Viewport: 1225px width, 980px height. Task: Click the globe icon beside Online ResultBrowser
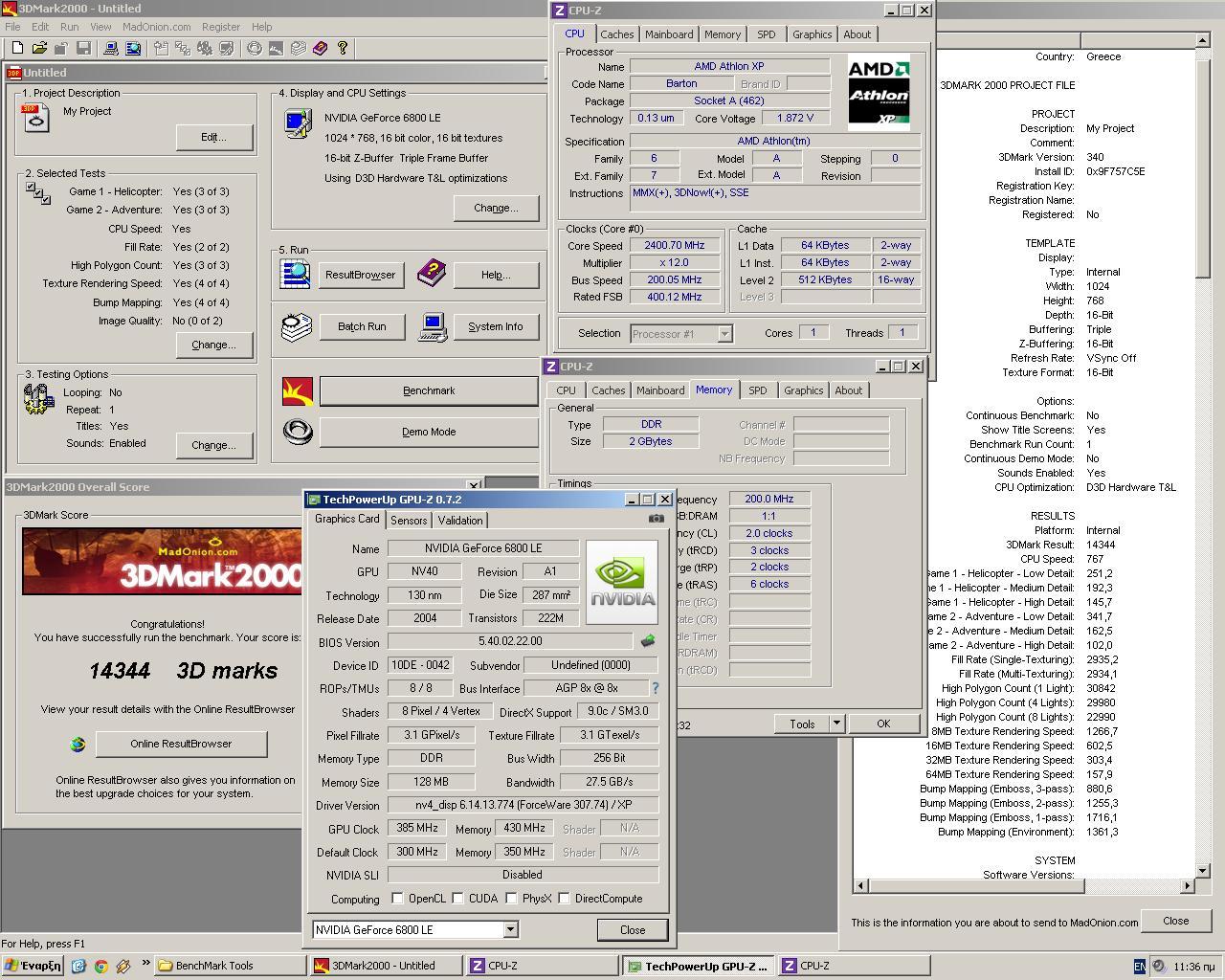tap(78, 744)
